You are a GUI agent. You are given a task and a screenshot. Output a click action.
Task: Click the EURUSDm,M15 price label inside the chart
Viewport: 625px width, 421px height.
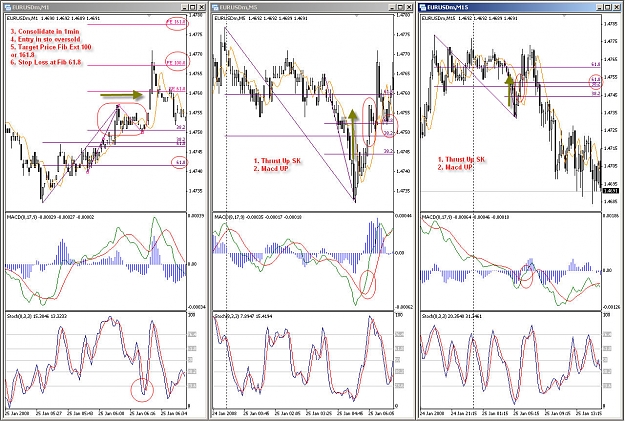pos(469,18)
